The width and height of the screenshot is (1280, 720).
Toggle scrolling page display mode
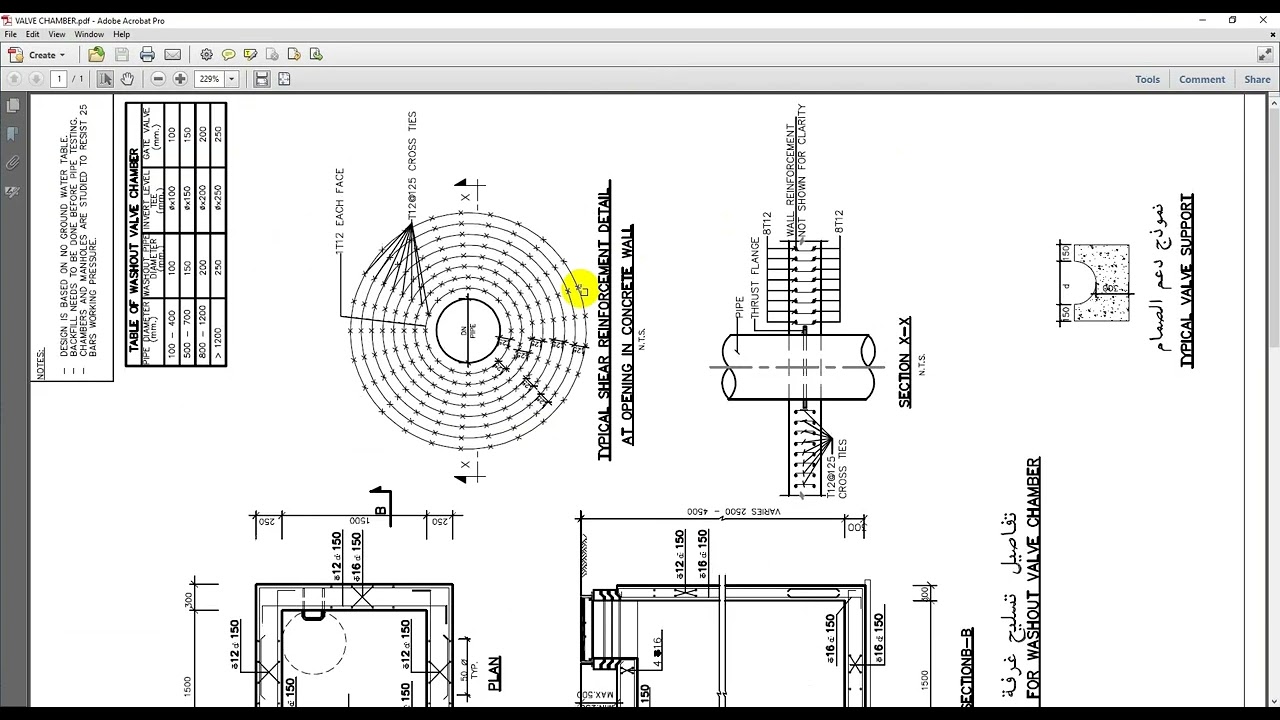[262, 79]
